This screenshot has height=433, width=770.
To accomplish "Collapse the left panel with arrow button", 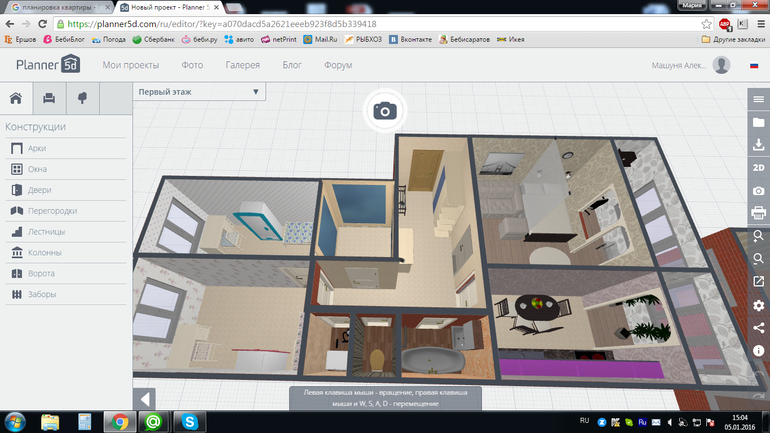I will click(146, 399).
